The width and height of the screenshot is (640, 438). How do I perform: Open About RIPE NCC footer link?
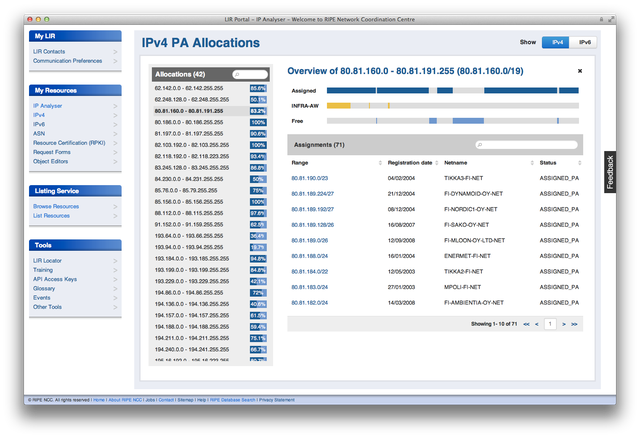[x=125, y=400]
